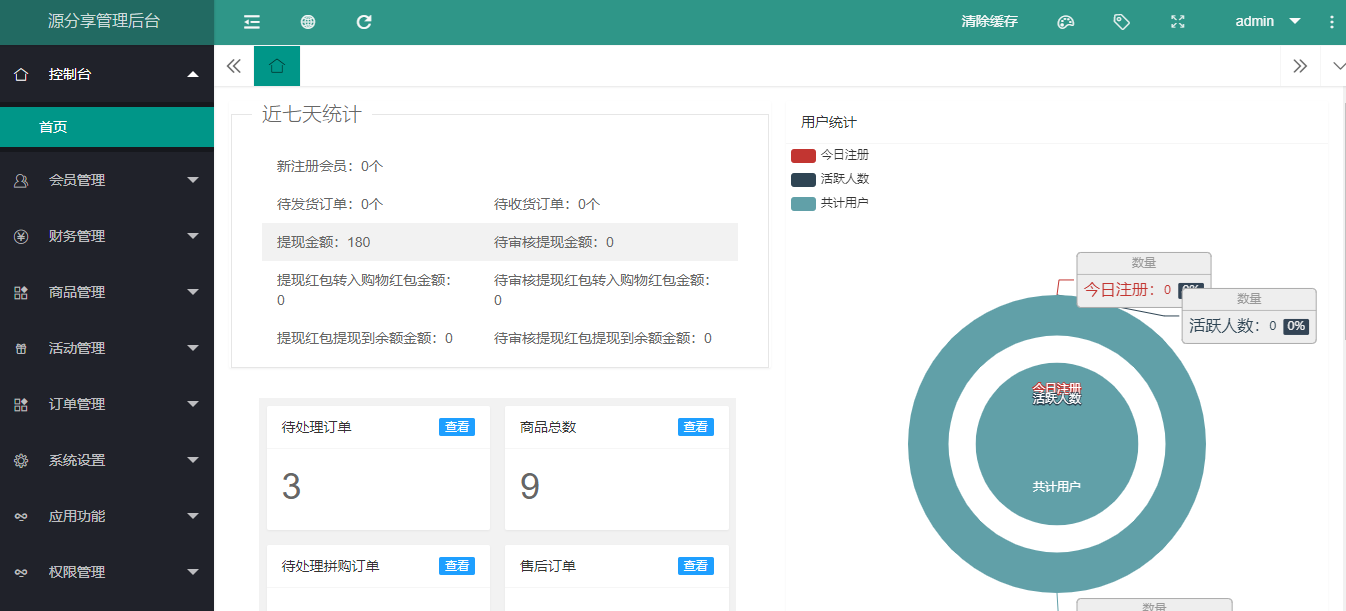
Task: Click the 待发货订单：0个 text
Action: (330, 204)
